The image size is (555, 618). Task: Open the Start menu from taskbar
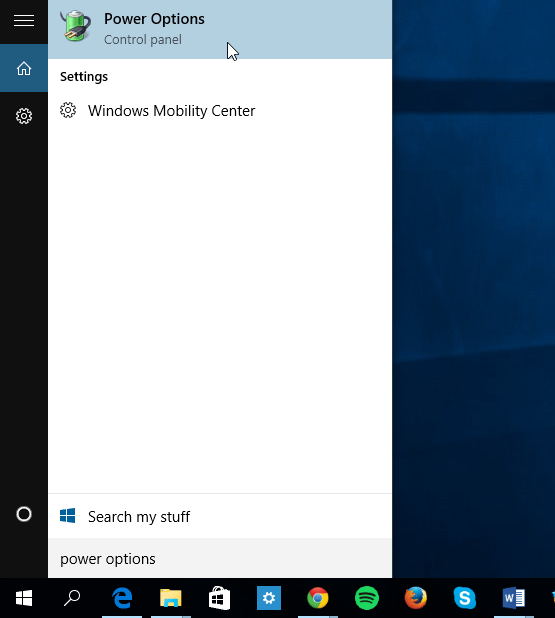24,598
